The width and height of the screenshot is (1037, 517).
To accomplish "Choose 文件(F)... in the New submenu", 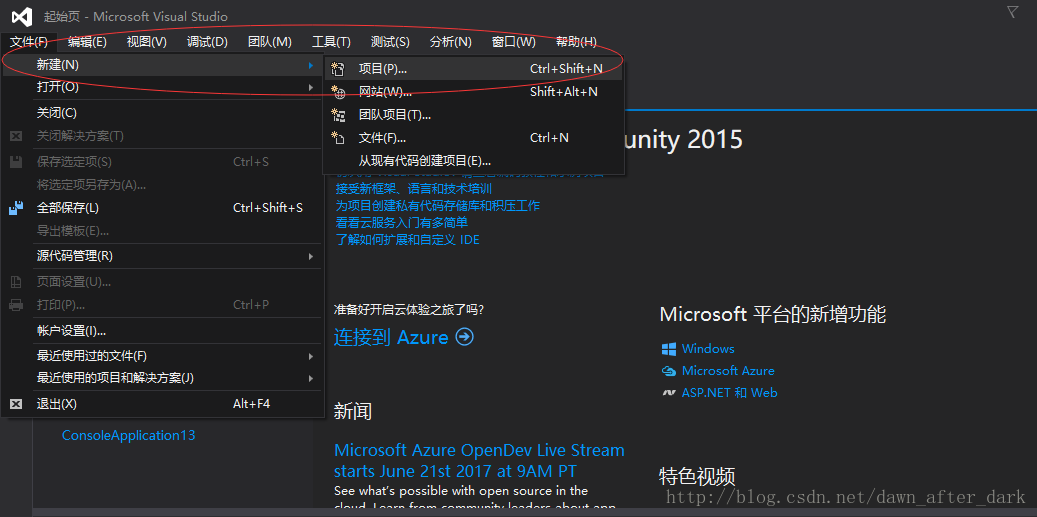I will (x=474, y=138).
